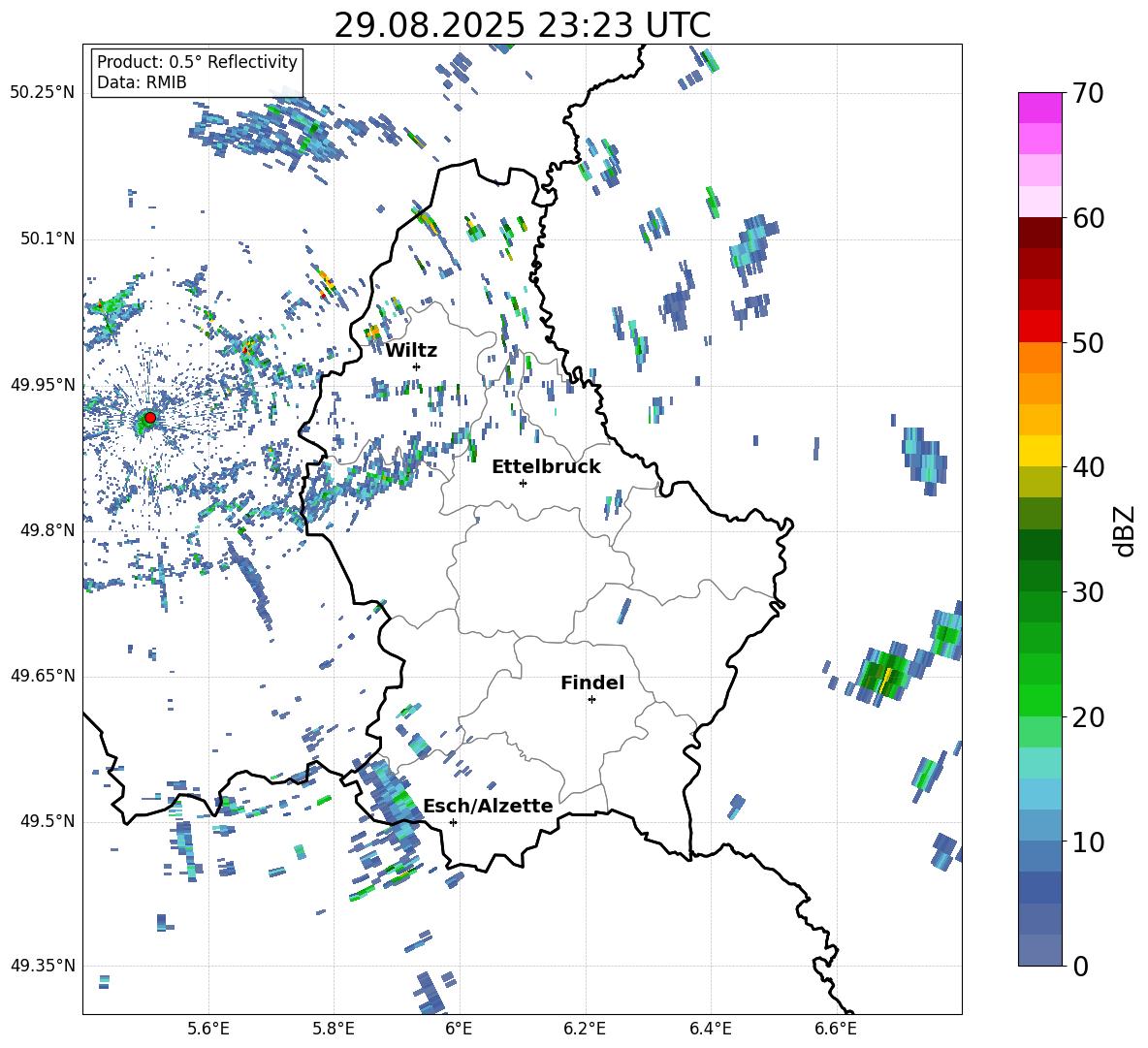1148x1048 pixels.
Task: Pick the dark maroon band below 60 dBZ
Action: pos(1039,233)
